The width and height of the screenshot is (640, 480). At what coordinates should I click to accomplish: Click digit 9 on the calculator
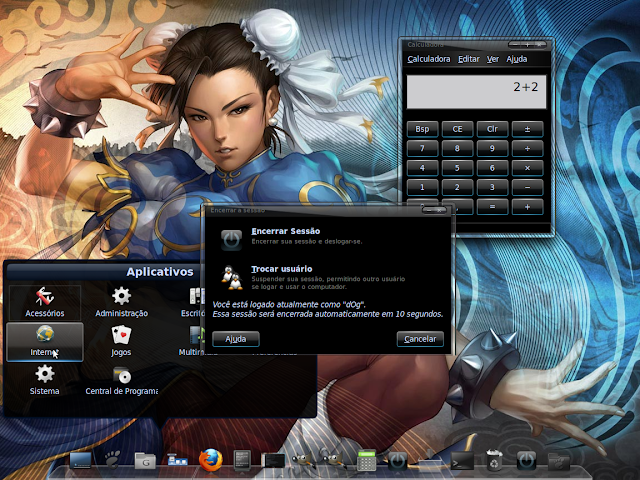[x=492, y=149]
